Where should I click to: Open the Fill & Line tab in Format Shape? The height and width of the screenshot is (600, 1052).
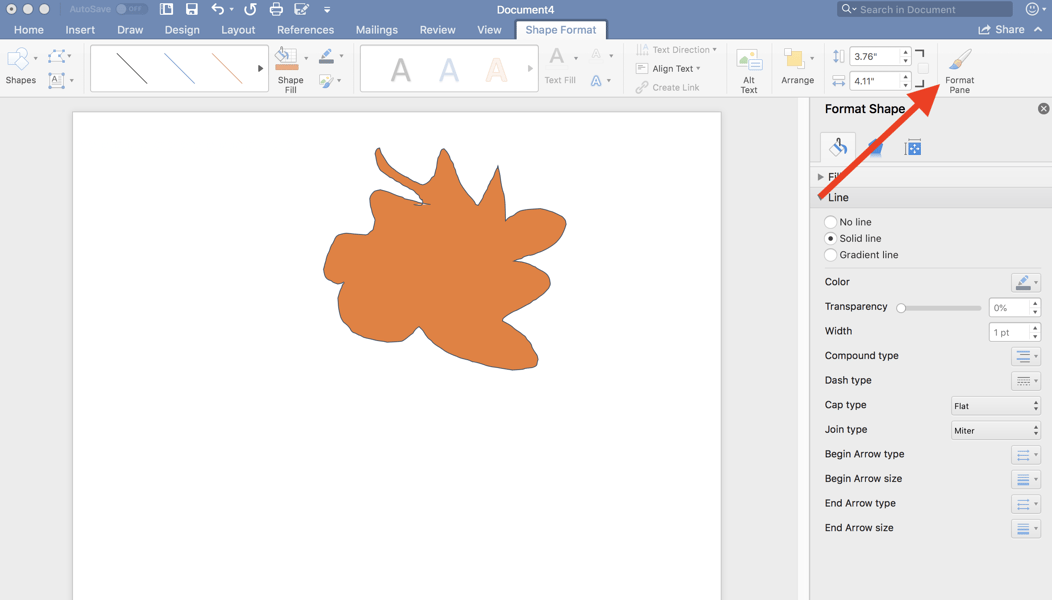click(837, 147)
